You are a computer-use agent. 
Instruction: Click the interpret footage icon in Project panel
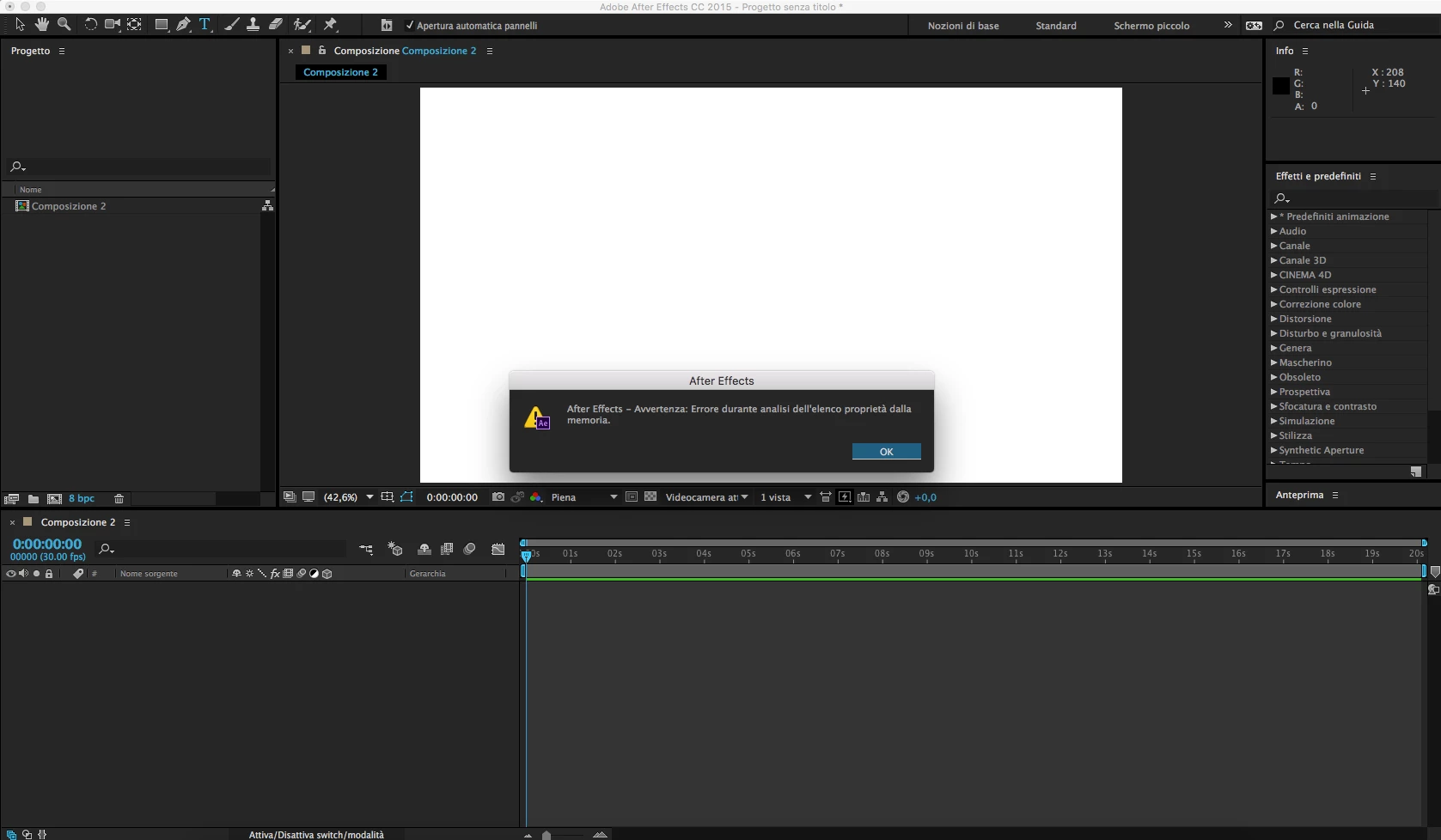[x=11, y=498]
